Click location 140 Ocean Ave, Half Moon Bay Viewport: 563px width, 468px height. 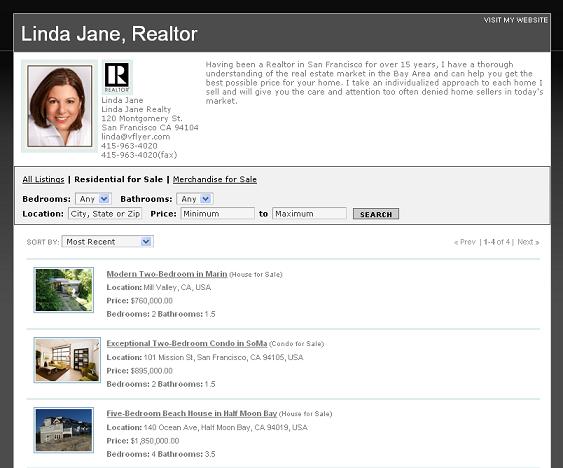point(225,427)
